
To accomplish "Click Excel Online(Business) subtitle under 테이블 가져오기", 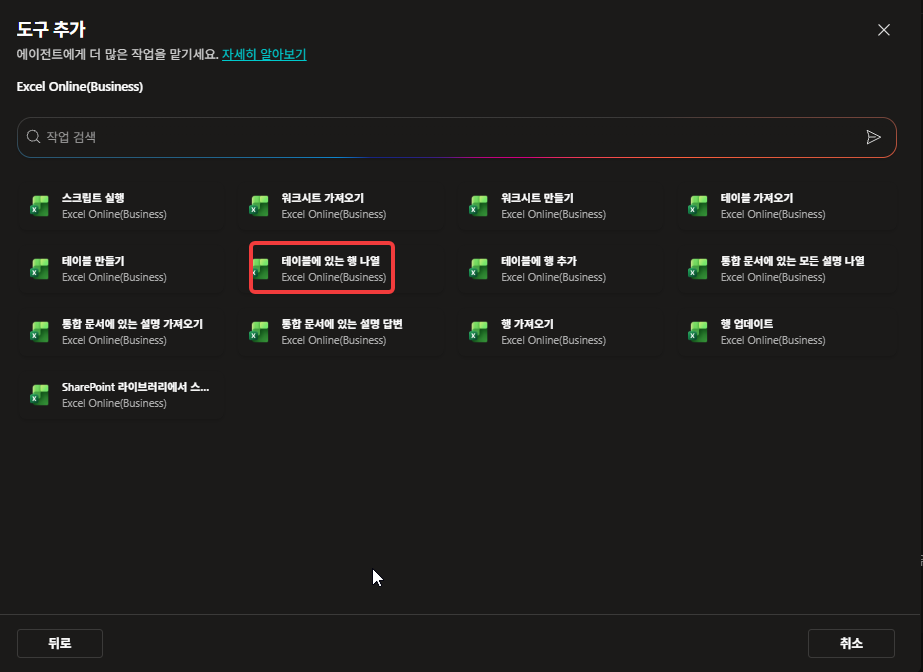I will (773, 214).
